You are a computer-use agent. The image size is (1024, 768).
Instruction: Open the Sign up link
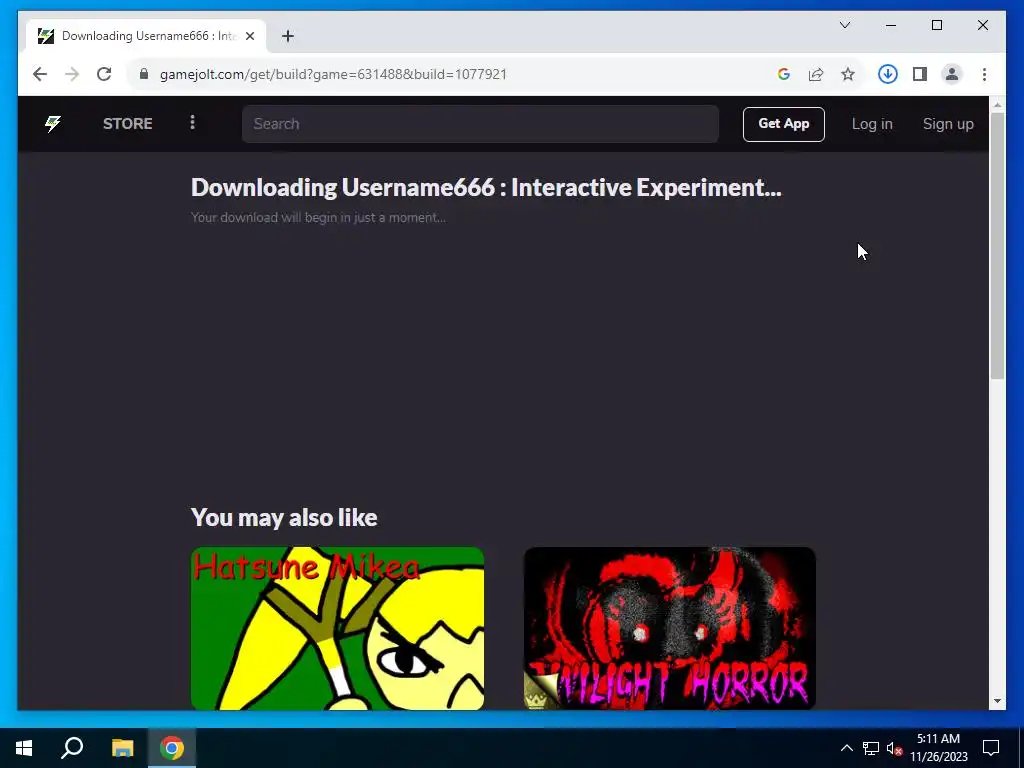pyautogui.click(x=948, y=123)
